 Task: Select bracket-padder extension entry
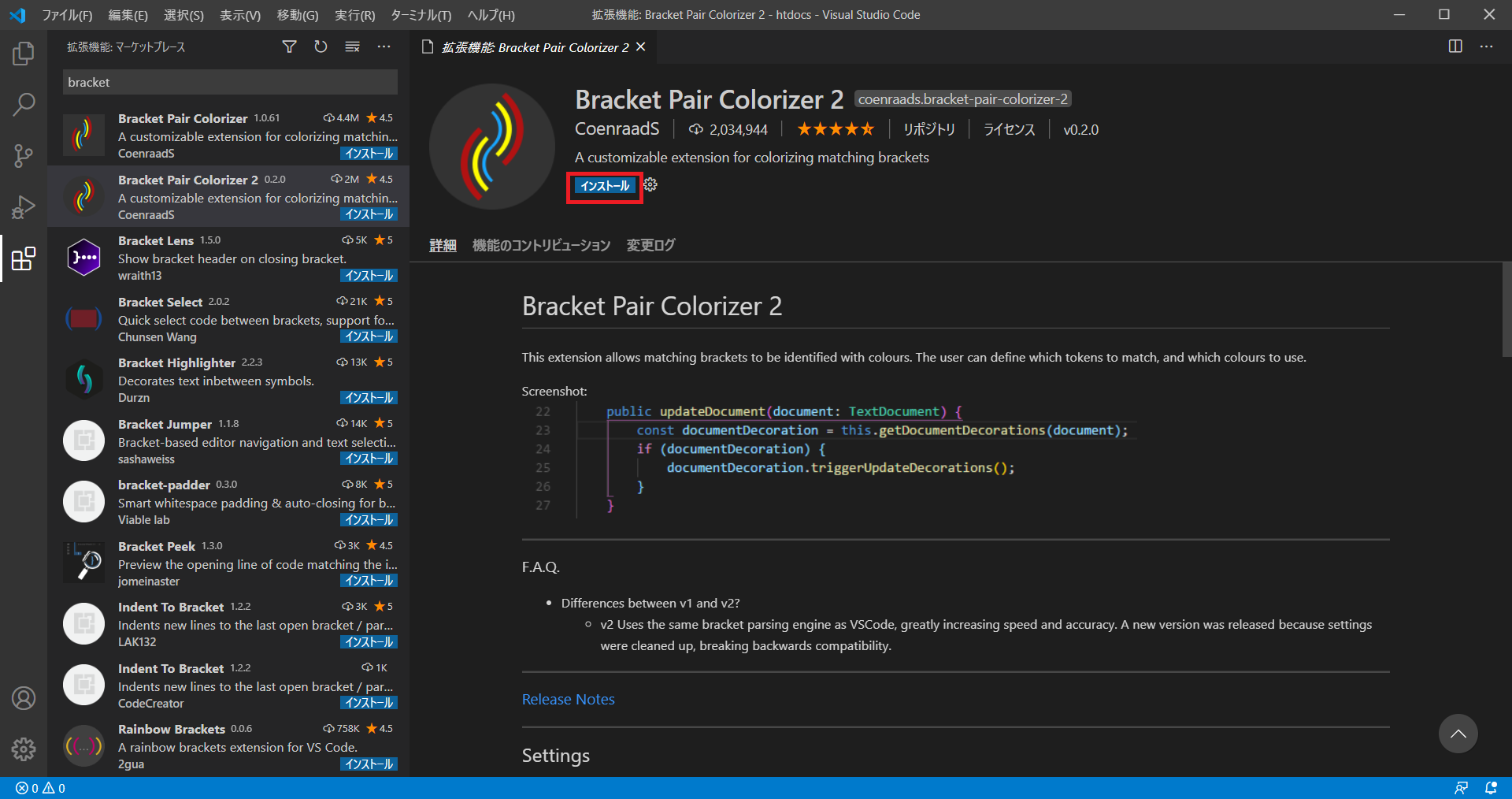(x=228, y=502)
